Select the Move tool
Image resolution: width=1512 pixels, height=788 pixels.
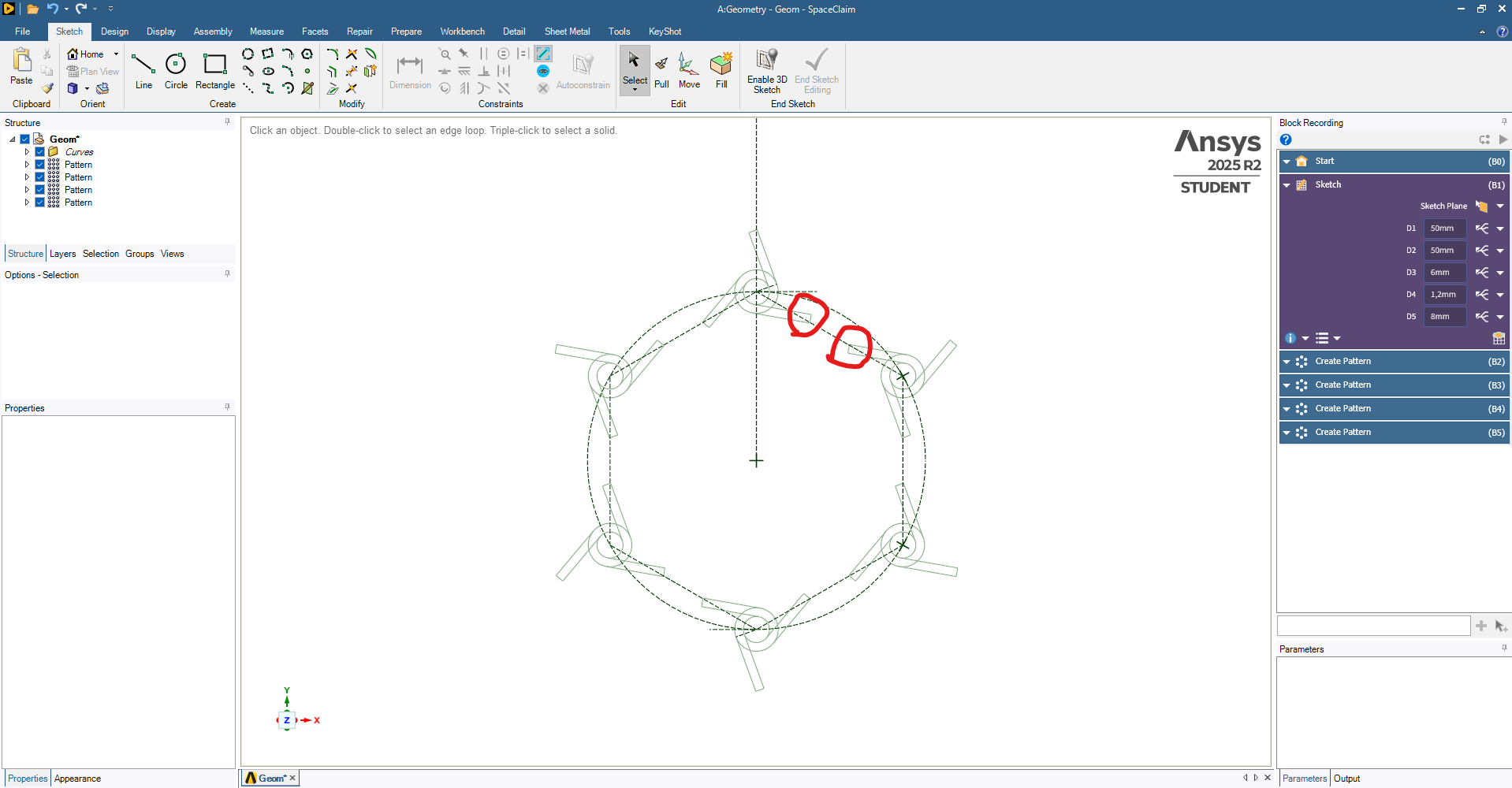689,71
